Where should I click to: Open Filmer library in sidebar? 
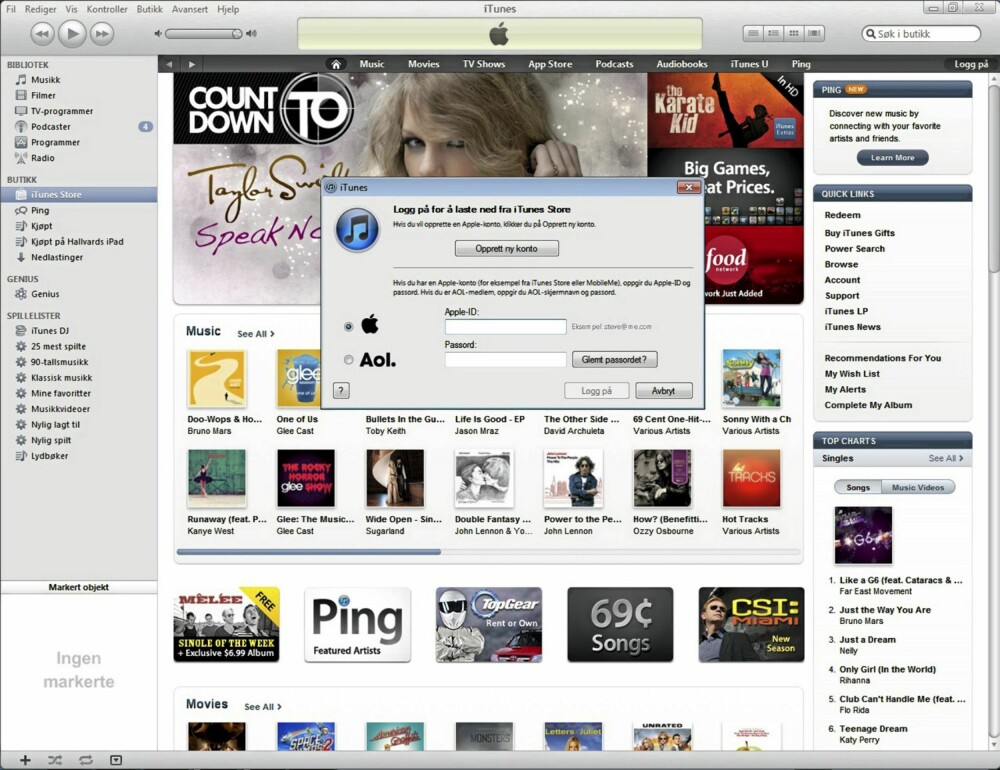point(43,95)
